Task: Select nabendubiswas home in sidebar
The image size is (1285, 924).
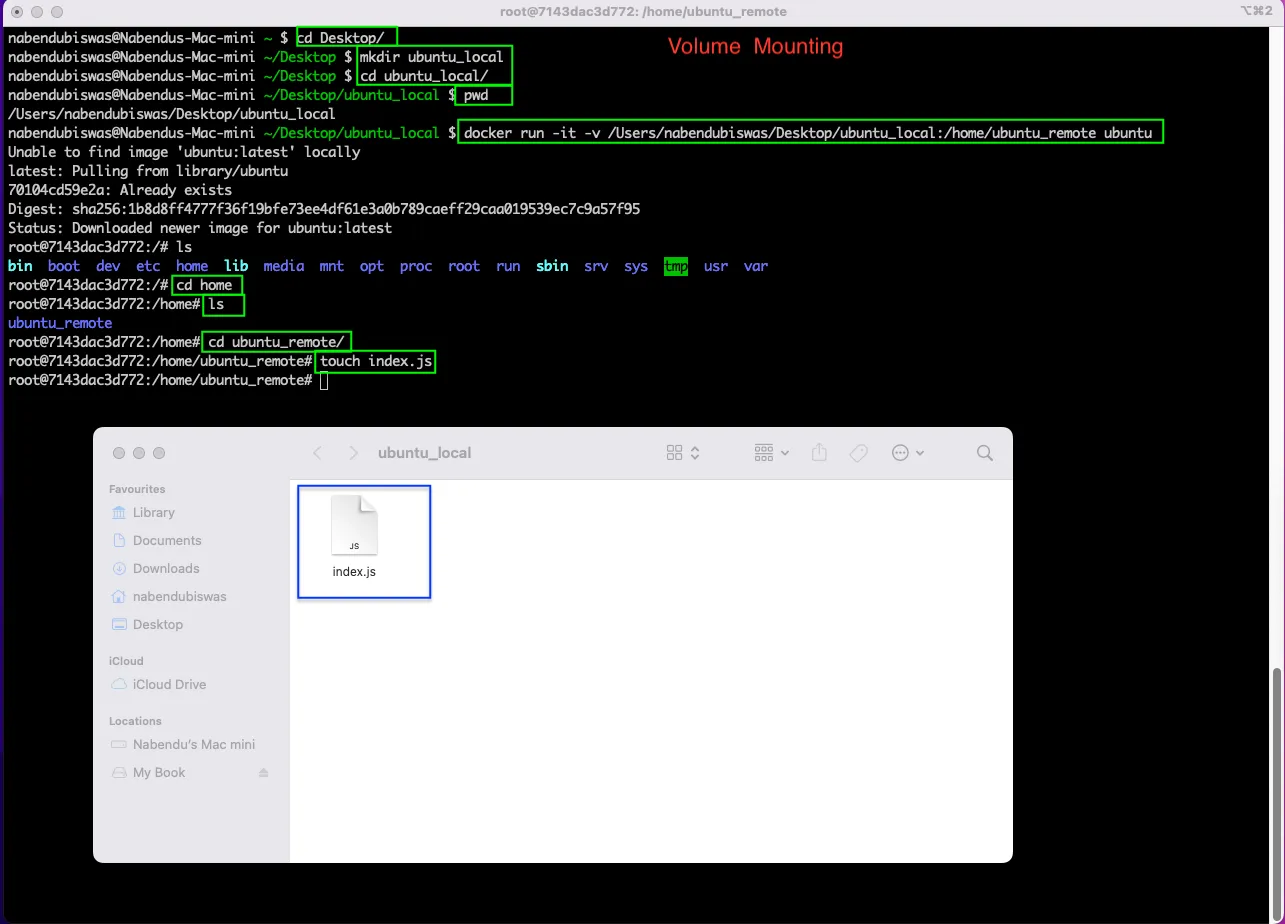Action: pyautogui.click(x=180, y=596)
